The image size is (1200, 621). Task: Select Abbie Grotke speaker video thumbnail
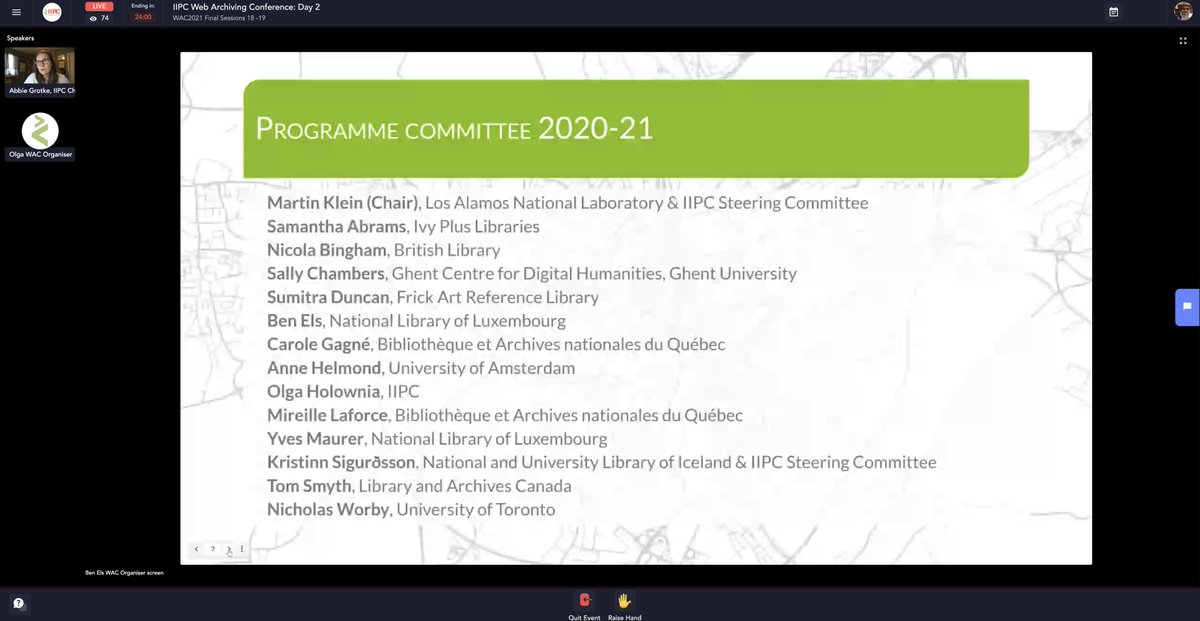point(40,70)
